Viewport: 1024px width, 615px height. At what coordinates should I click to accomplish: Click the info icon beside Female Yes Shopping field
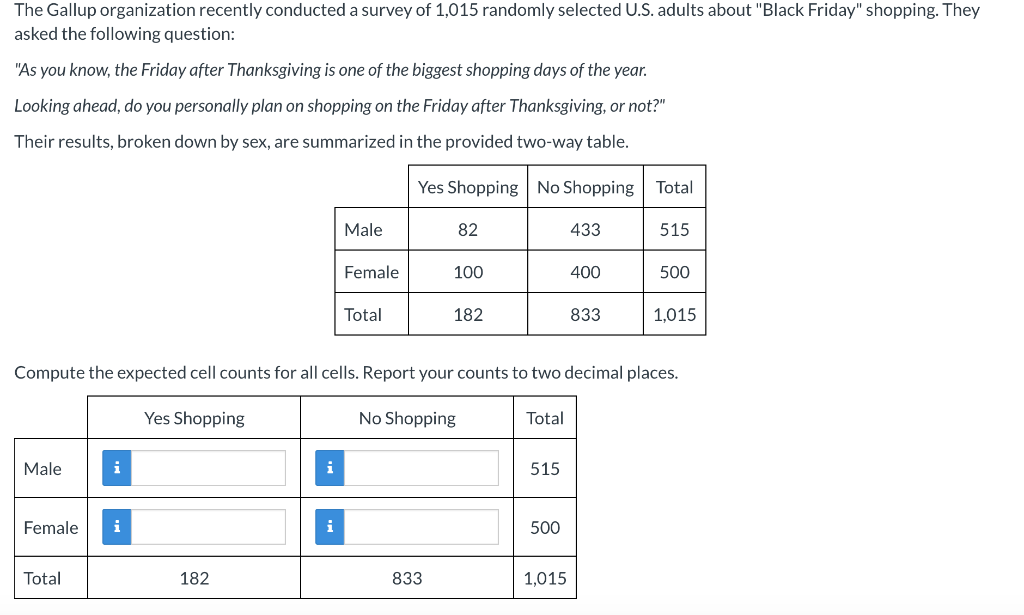[x=116, y=526]
